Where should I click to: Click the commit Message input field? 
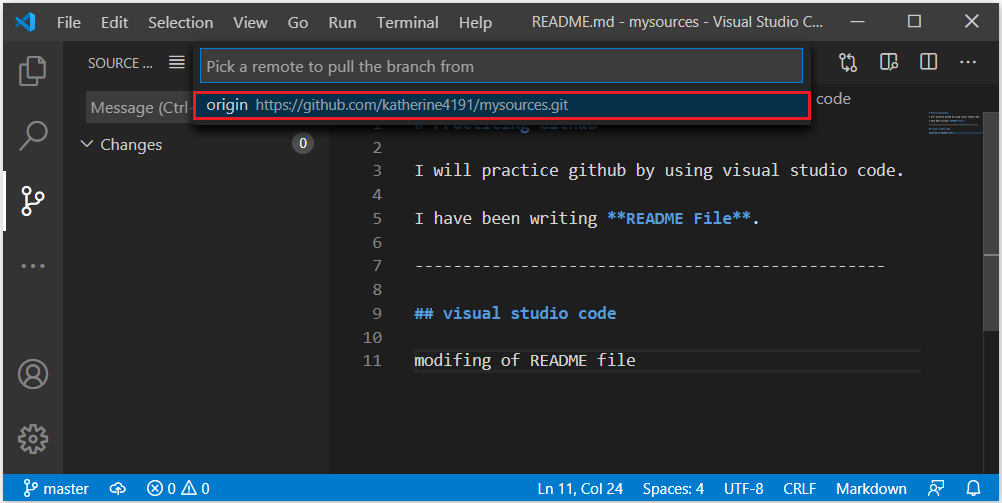click(140, 107)
